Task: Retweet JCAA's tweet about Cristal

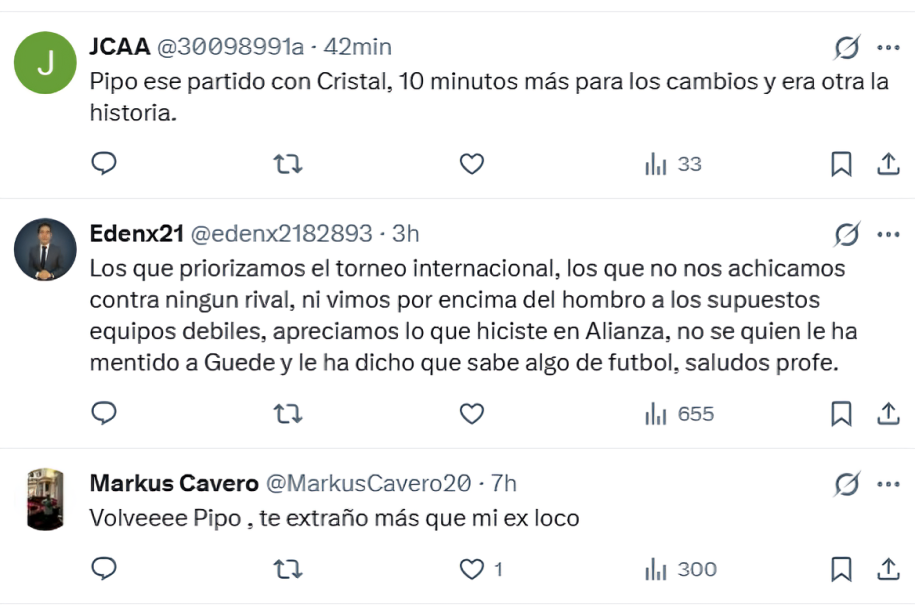Action: (288, 163)
